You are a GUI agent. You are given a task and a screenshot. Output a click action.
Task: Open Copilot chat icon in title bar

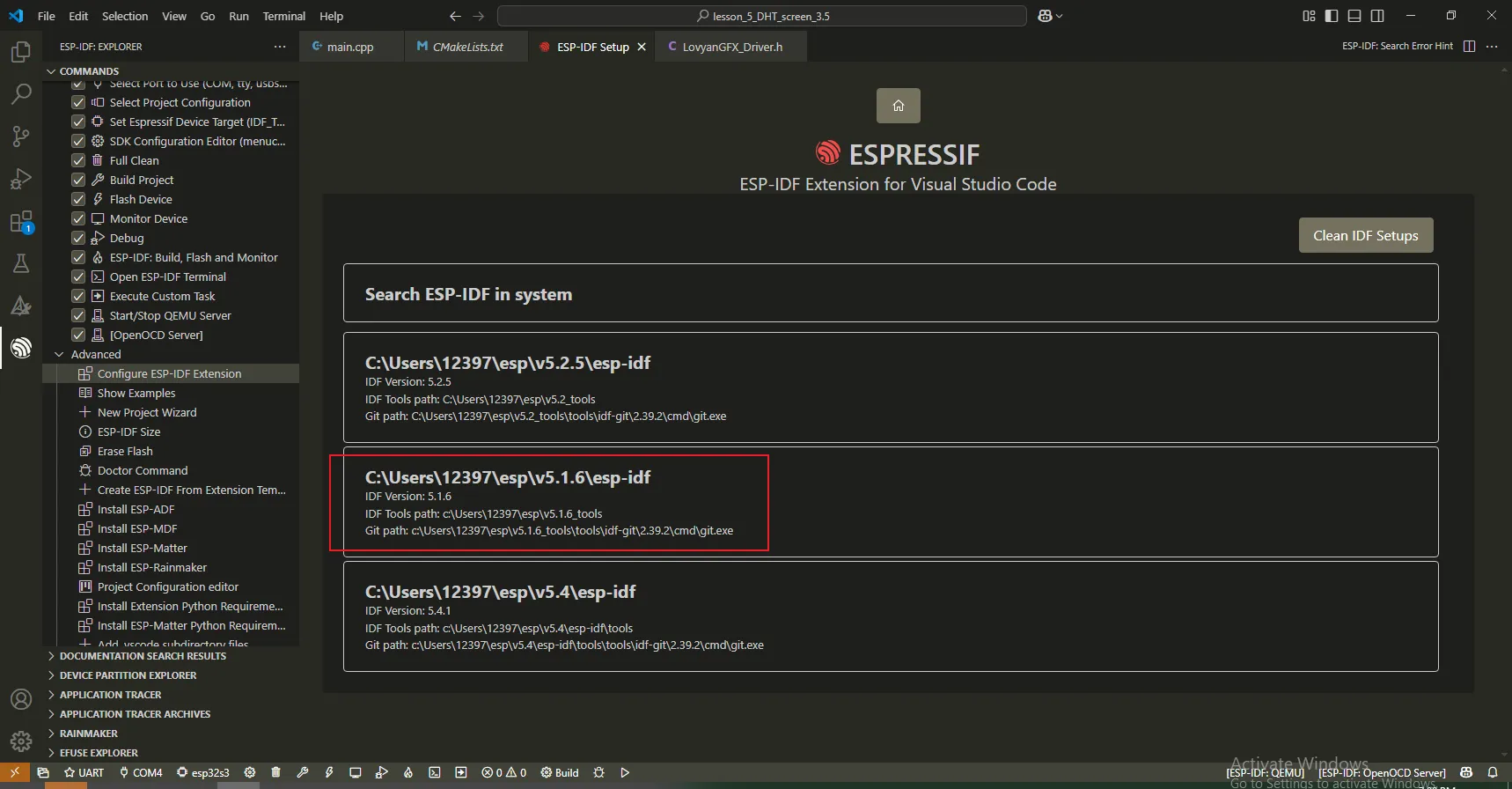pyautogui.click(x=1045, y=16)
